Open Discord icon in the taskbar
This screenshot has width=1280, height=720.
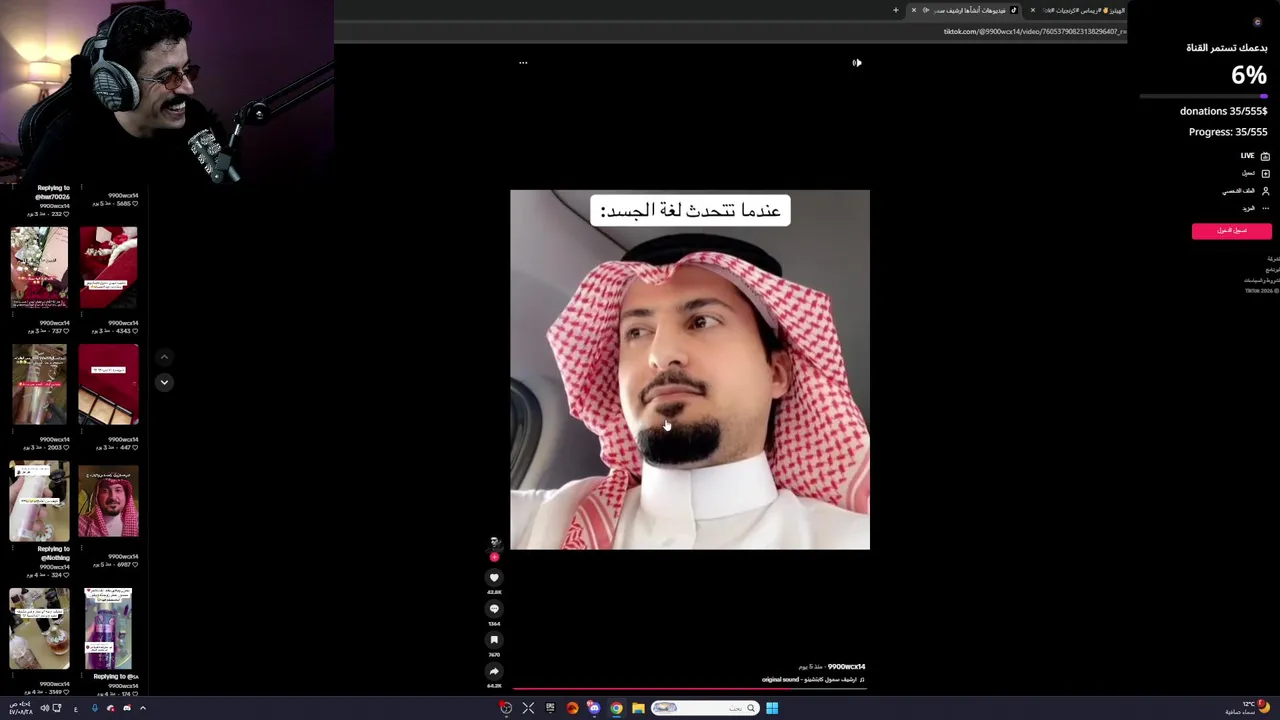(594, 708)
